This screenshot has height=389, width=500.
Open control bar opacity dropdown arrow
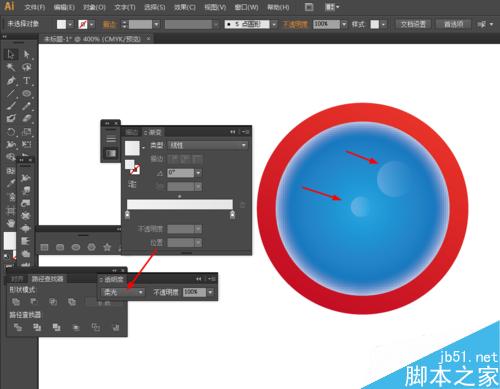[344, 24]
